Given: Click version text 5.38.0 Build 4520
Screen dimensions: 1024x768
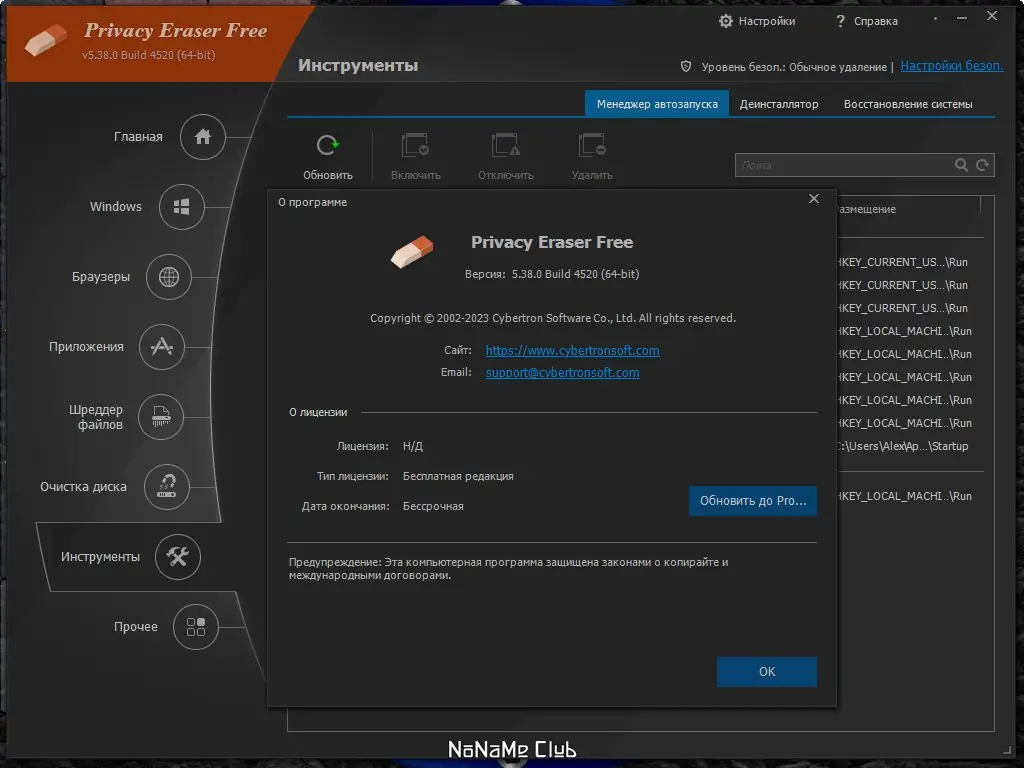Looking at the screenshot, I should (575, 274).
